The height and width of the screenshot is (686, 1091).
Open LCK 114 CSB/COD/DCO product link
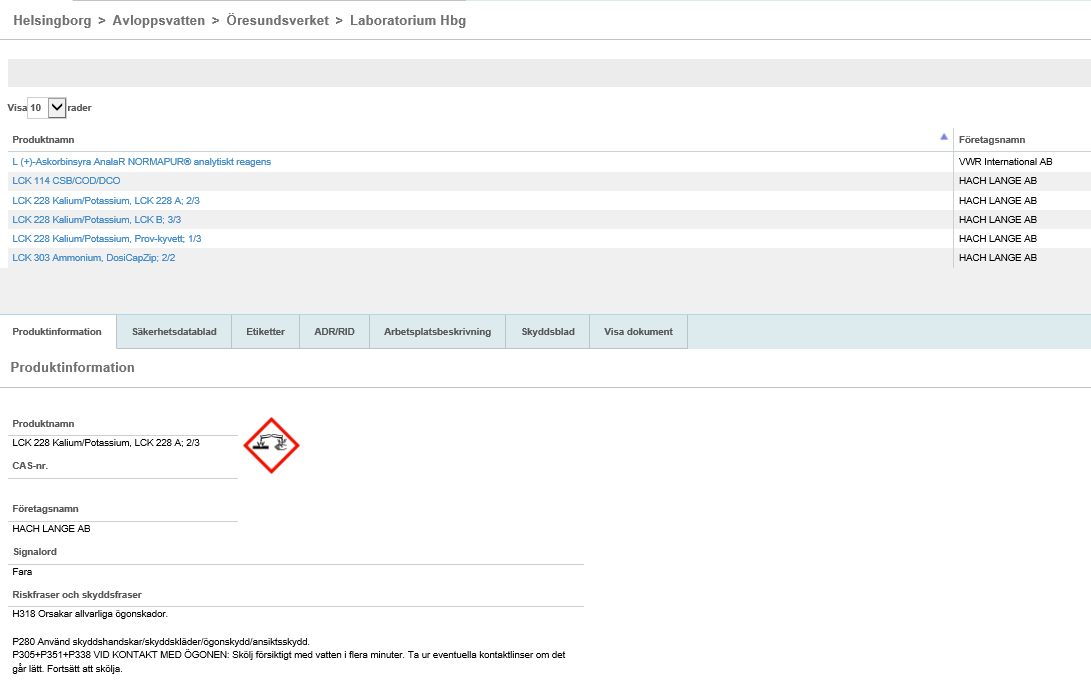point(66,181)
